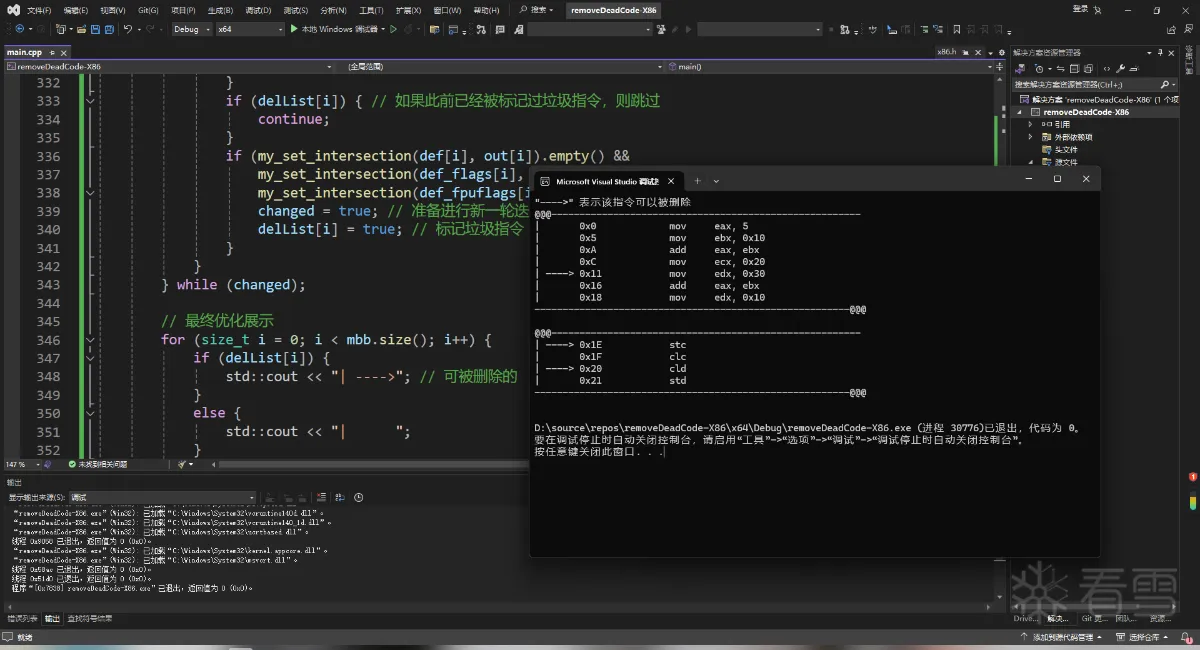
Task: Click the sync with active document icon
Action: (x=1060, y=69)
